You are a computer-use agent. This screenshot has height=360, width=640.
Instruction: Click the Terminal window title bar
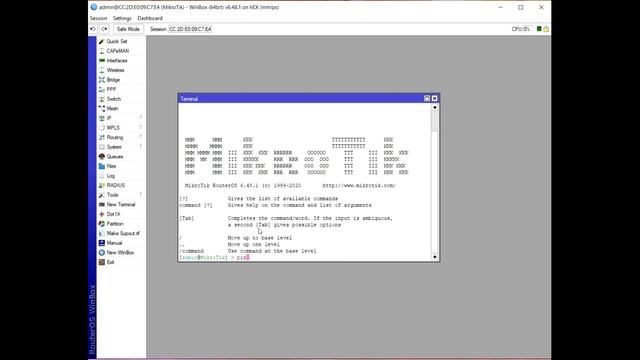(301, 98)
